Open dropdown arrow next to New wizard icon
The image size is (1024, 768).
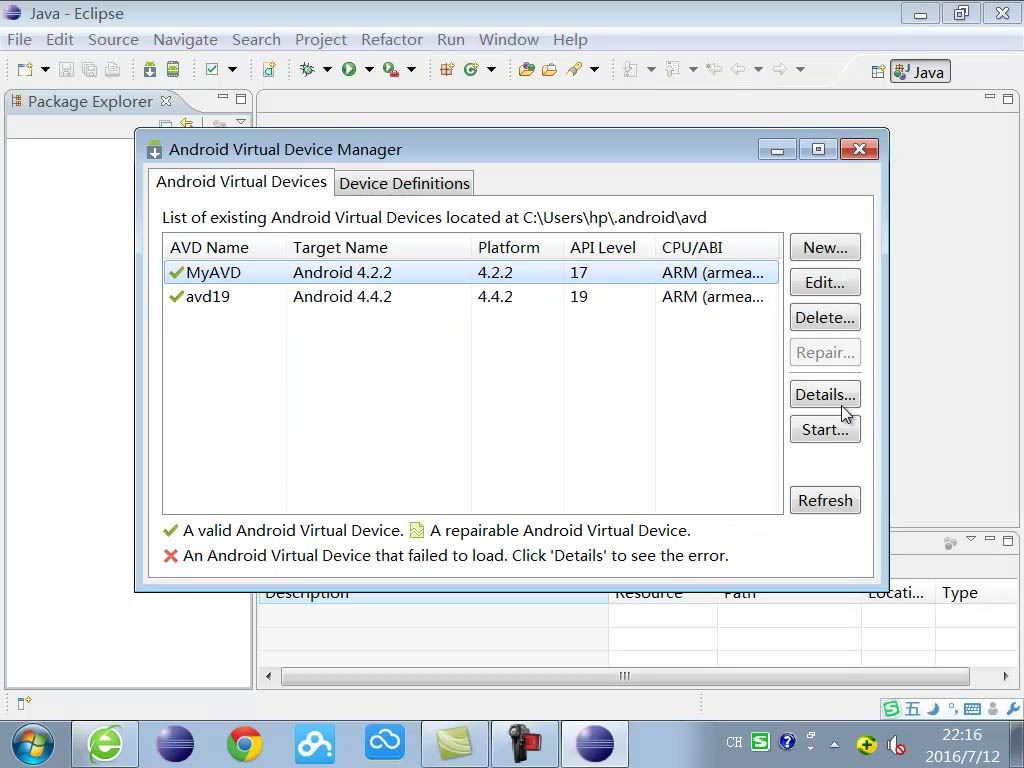point(45,69)
